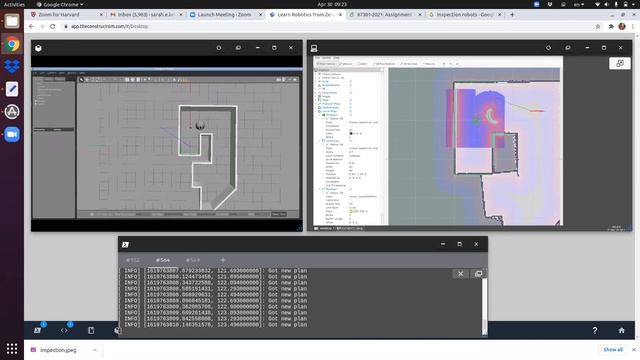Toggle the Planner Plan display checkbox
The width and height of the screenshot is (640, 360).
point(351,104)
